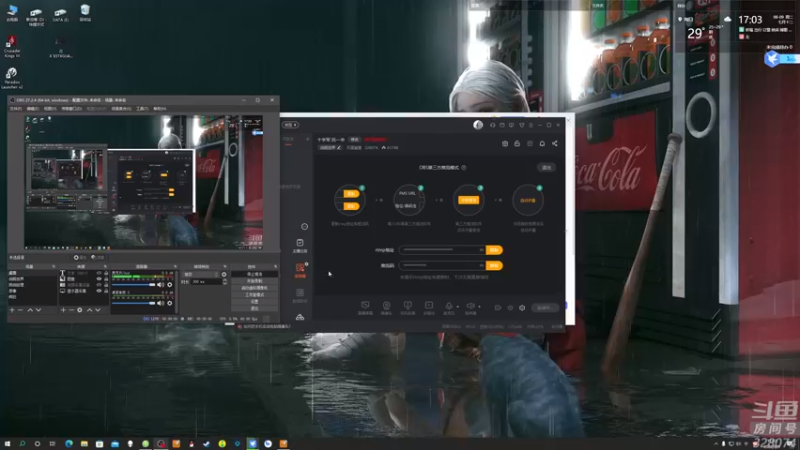Viewport: 800px width, 450px height.
Task: Move selected OBS source up
Action: coord(89,310)
